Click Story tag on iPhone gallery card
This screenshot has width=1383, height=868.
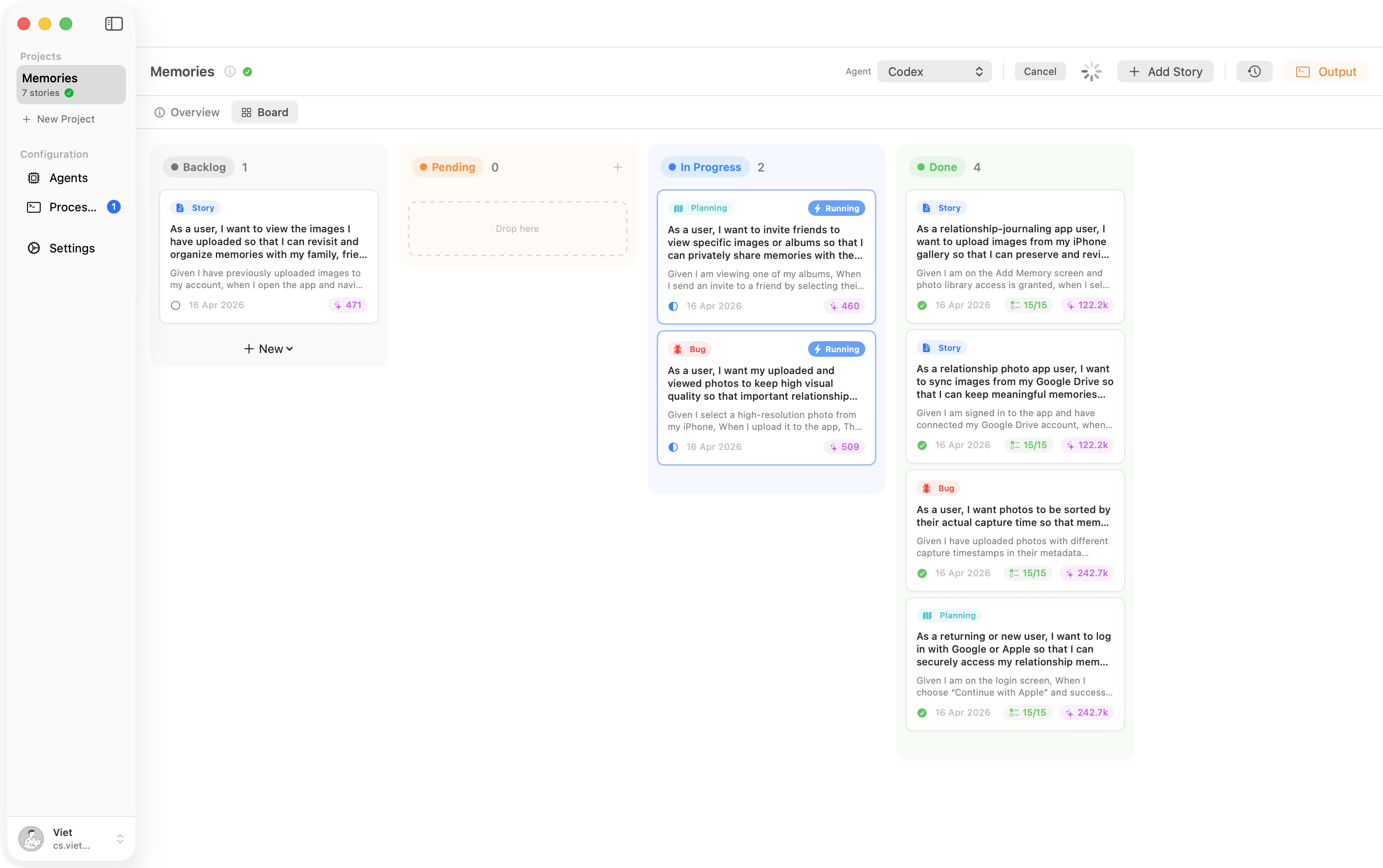(x=942, y=208)
